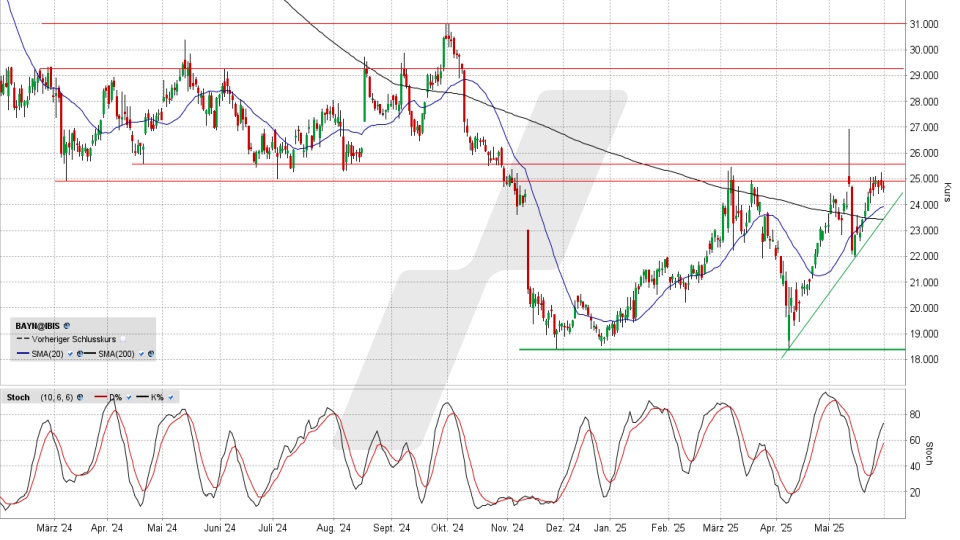Click the 27.000 price axis label

point(924,127)
